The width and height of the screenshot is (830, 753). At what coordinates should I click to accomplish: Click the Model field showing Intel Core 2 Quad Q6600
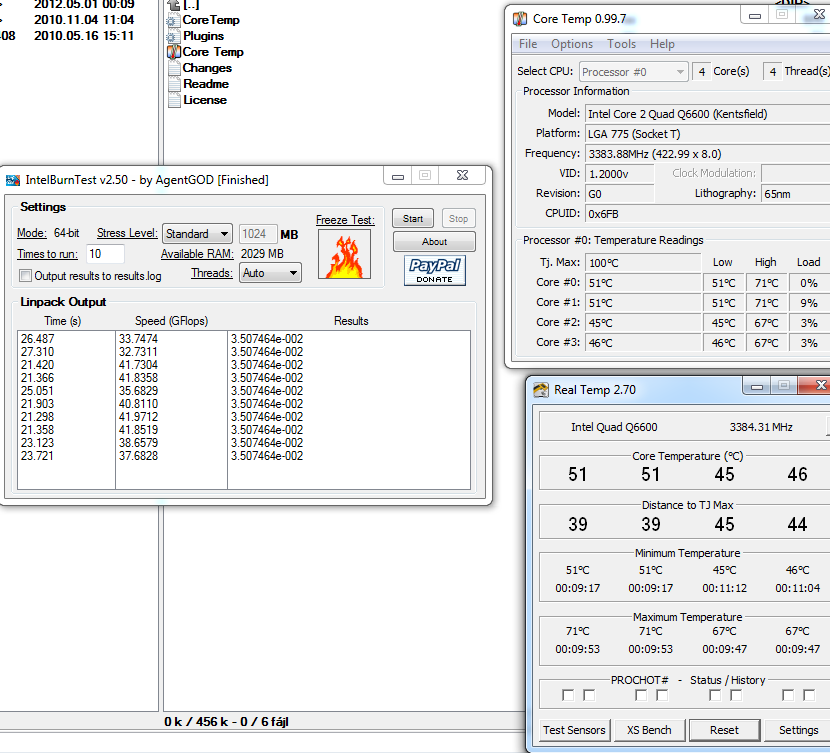click(707, 114)
